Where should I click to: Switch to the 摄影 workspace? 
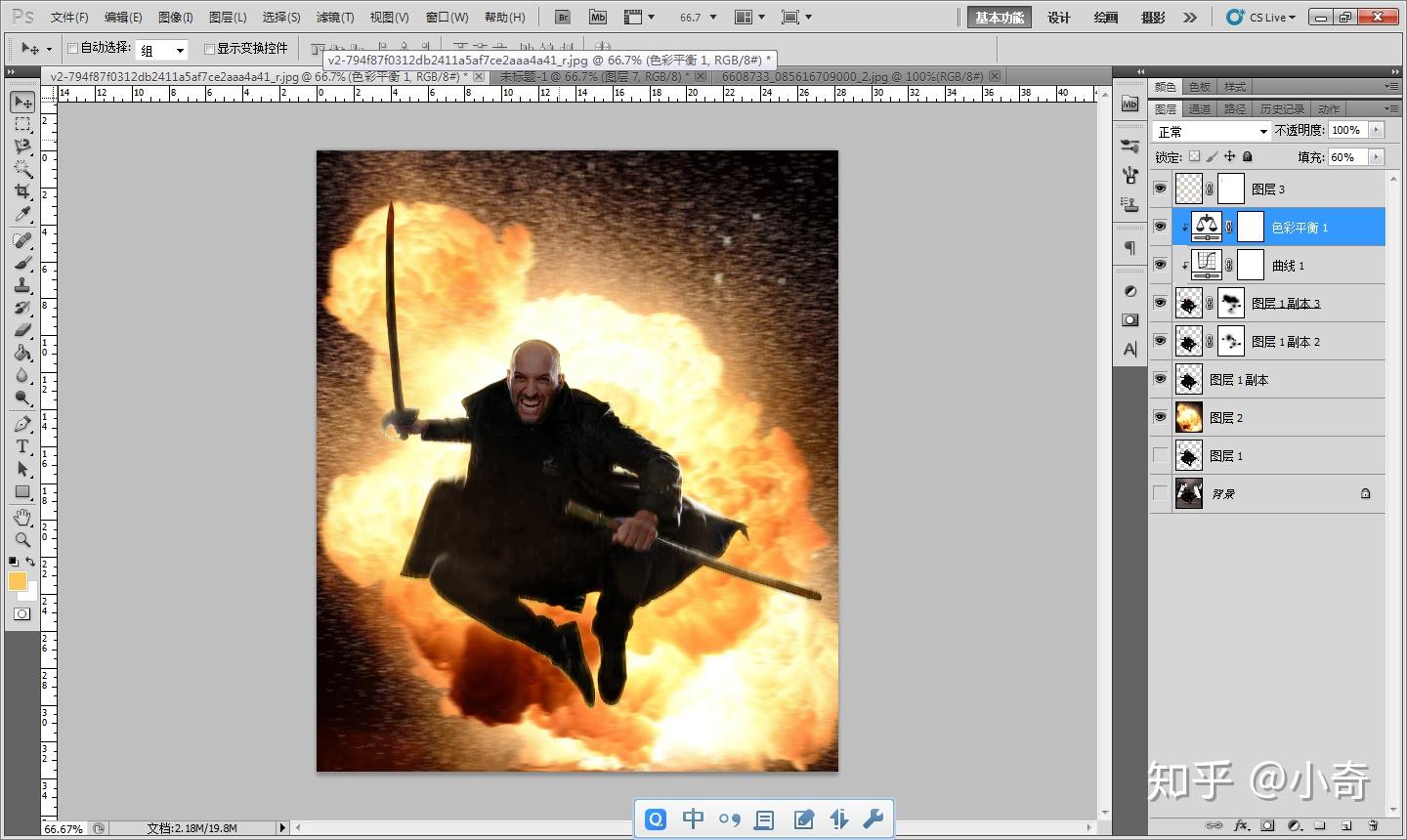(1153, 18)
